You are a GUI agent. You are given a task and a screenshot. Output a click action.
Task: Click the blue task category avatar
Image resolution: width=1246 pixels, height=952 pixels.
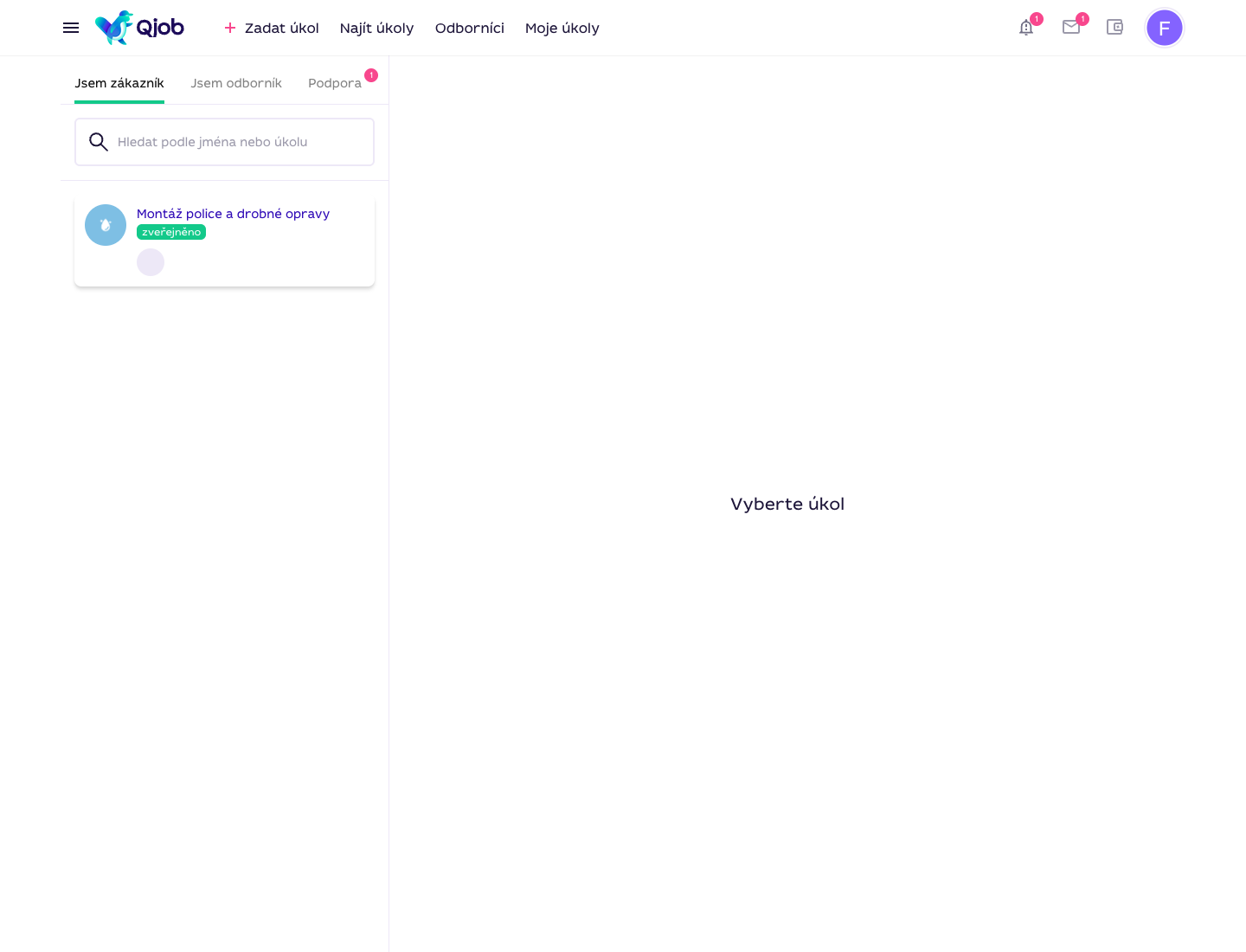pyautogui.click(x=106, y=225)
